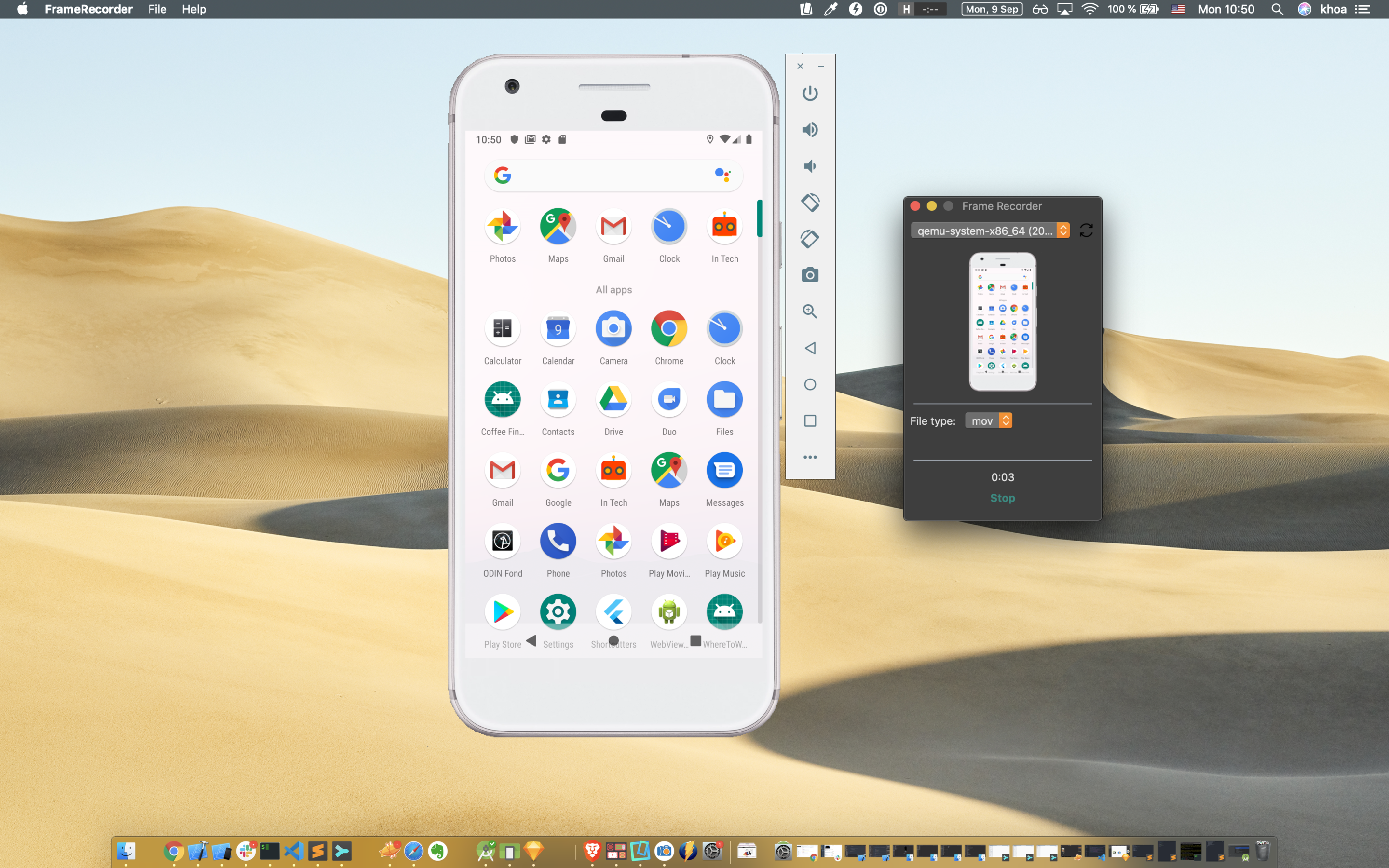This screenshot has height=868, width=1389.
Task: Launch the Settings app in drawer
Action: pos(558,612)
